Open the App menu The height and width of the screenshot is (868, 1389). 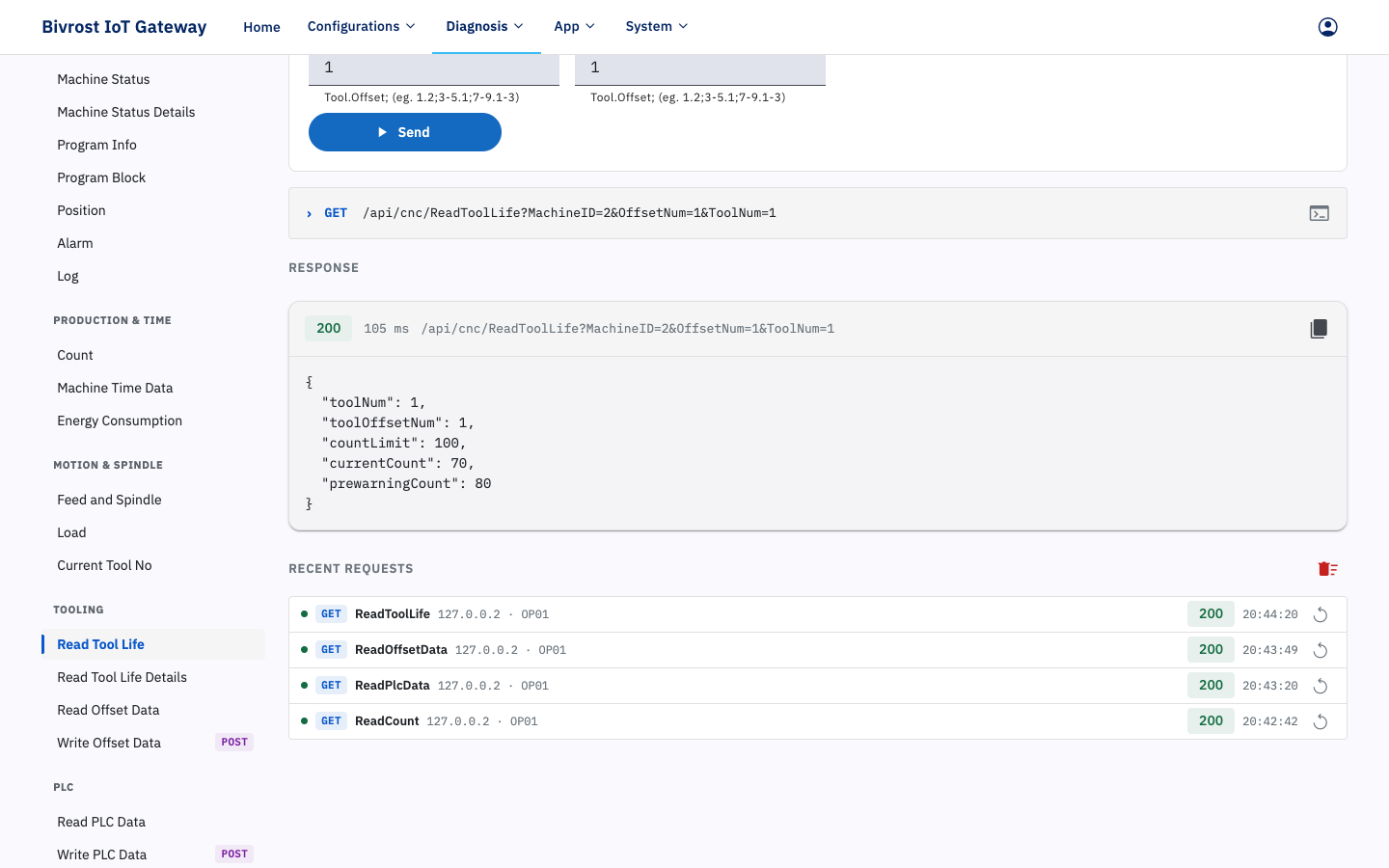point(575,27)
